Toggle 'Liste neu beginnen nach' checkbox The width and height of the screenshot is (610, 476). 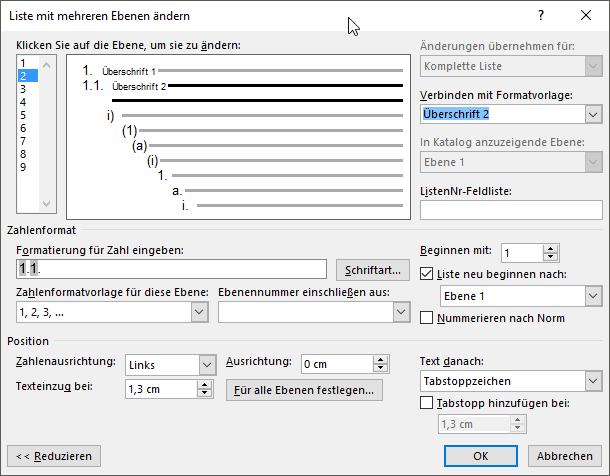coord(428,274)
